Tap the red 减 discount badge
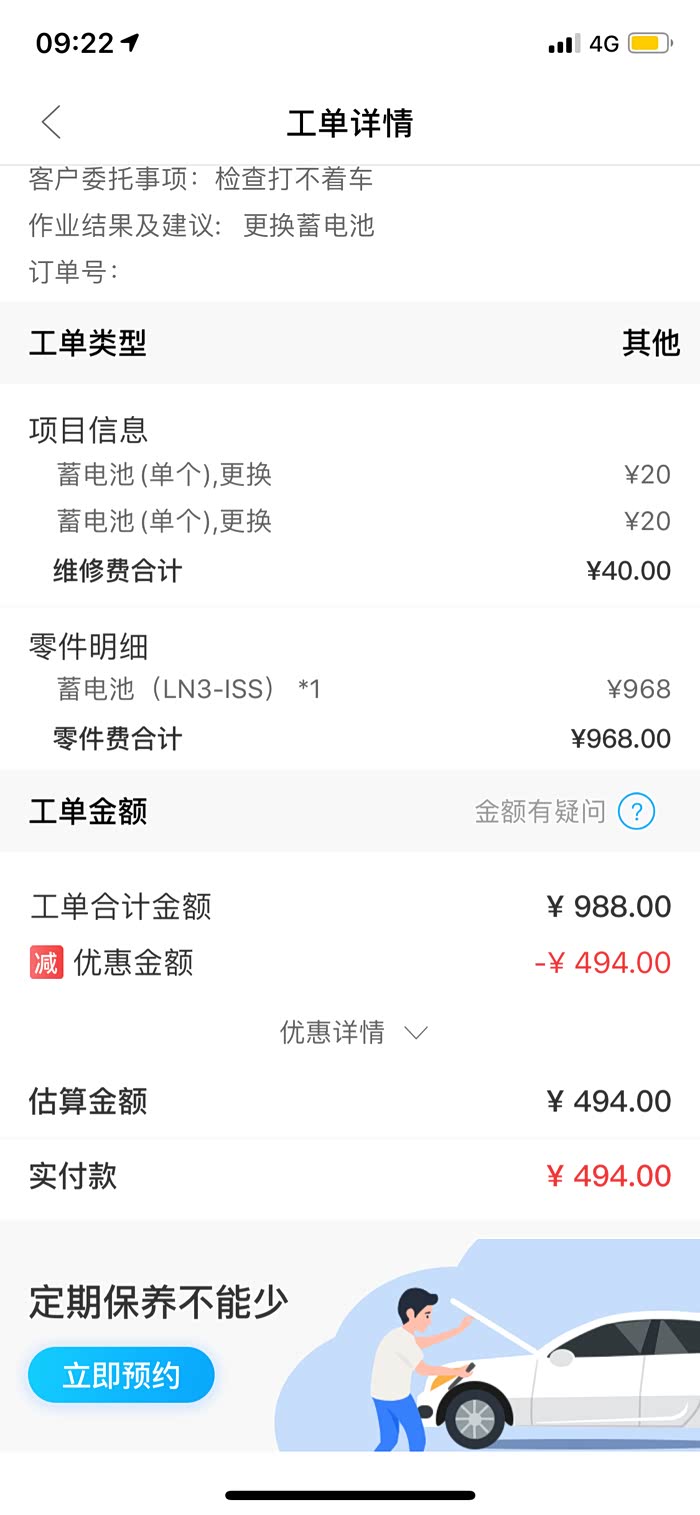The width and height of the screenshot is (700, 1515). 46,962
